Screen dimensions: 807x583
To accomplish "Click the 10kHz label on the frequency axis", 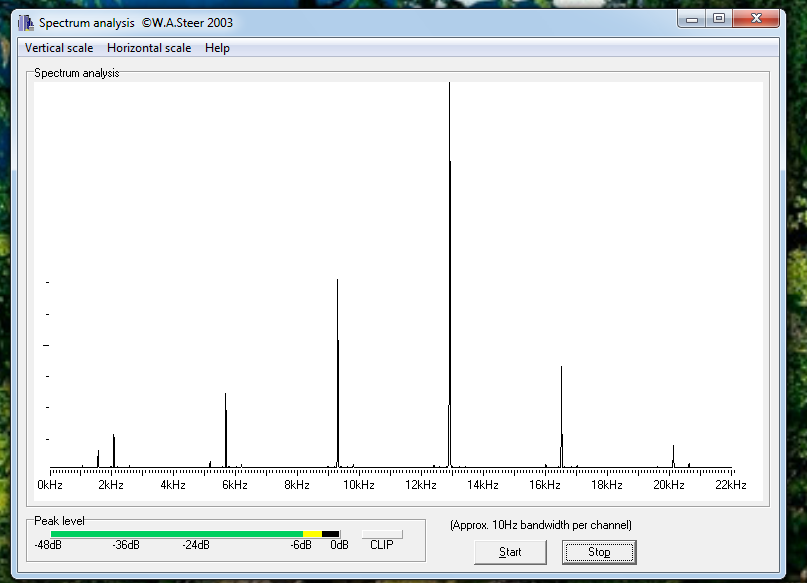I will [x=359, y=485].
